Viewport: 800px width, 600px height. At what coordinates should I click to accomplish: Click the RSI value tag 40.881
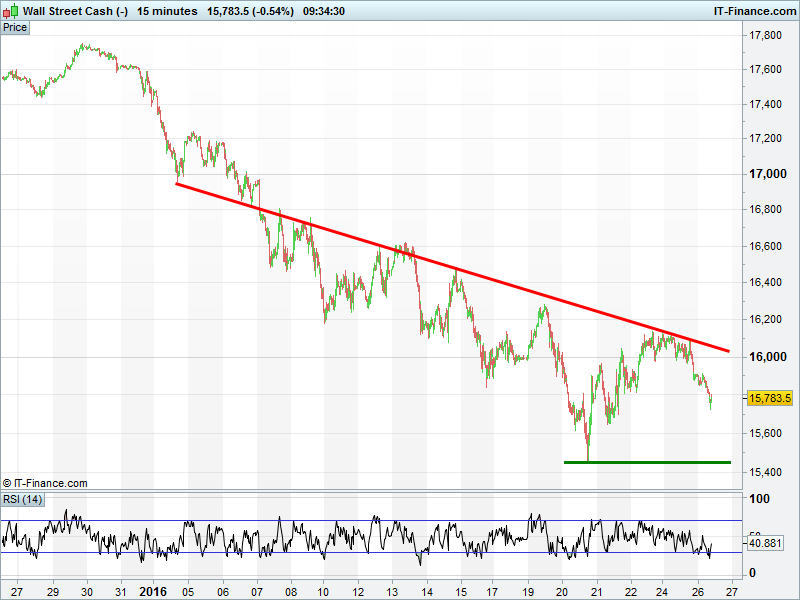764,543
